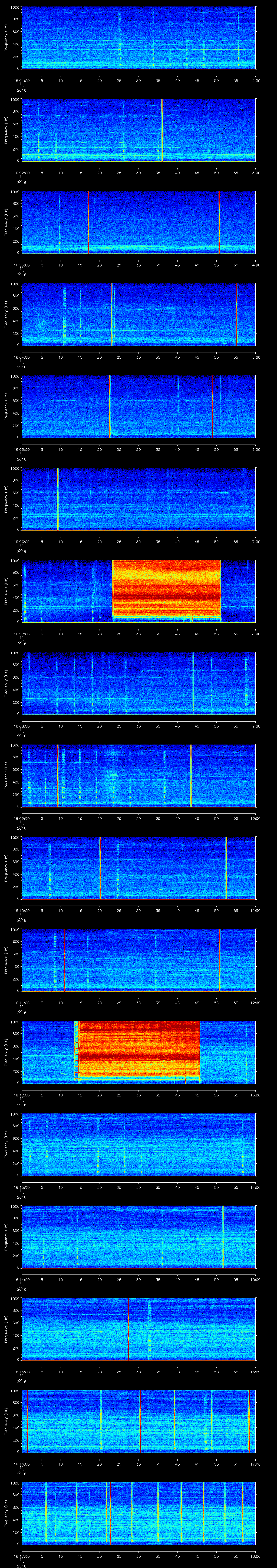Click the "16:05:00" start time label
The image size is (277, 1568).
[x=21, y=449]
